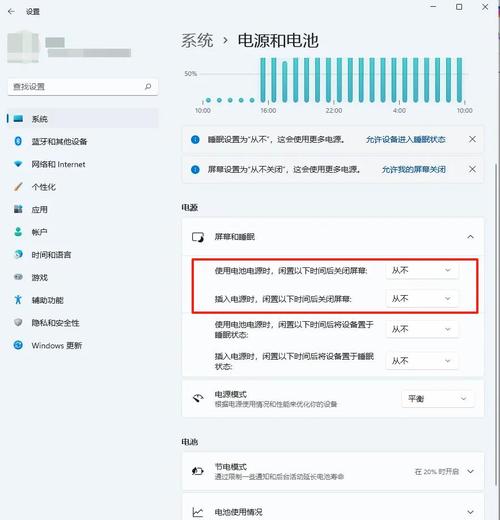Screen dimensions: 500x520
Task: Select 时间和语言 in sidebar
Action: tap(83, 255)
